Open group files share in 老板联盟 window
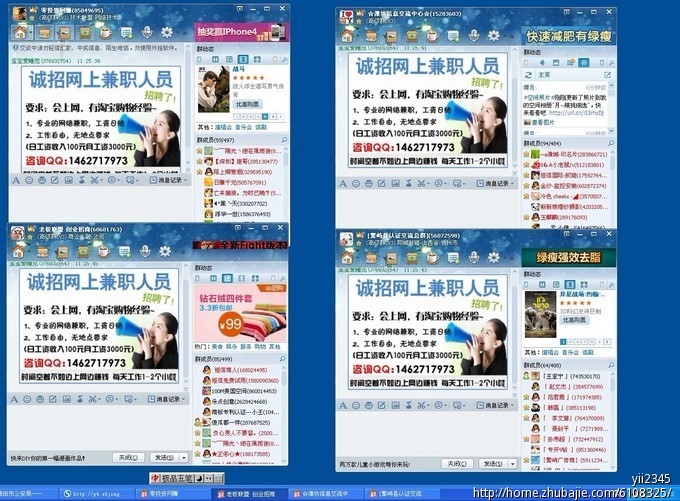The height and width of the screenshot is (501, 680). [x=42, y=252]
